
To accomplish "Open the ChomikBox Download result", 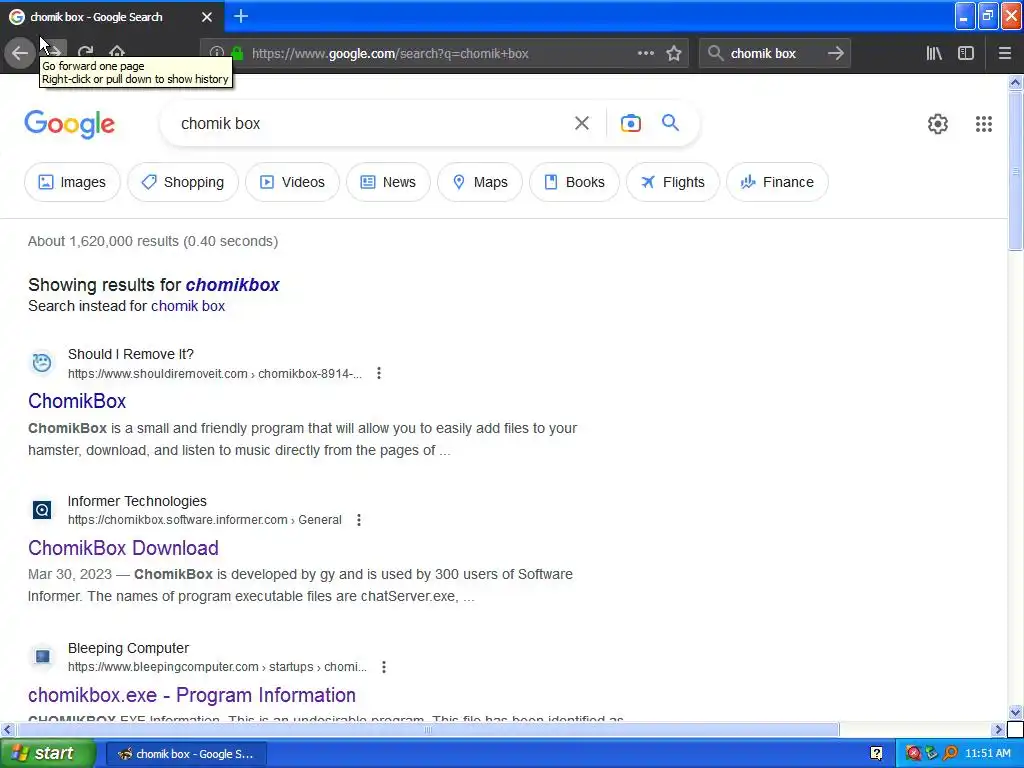I will click(x=123, y=548).
